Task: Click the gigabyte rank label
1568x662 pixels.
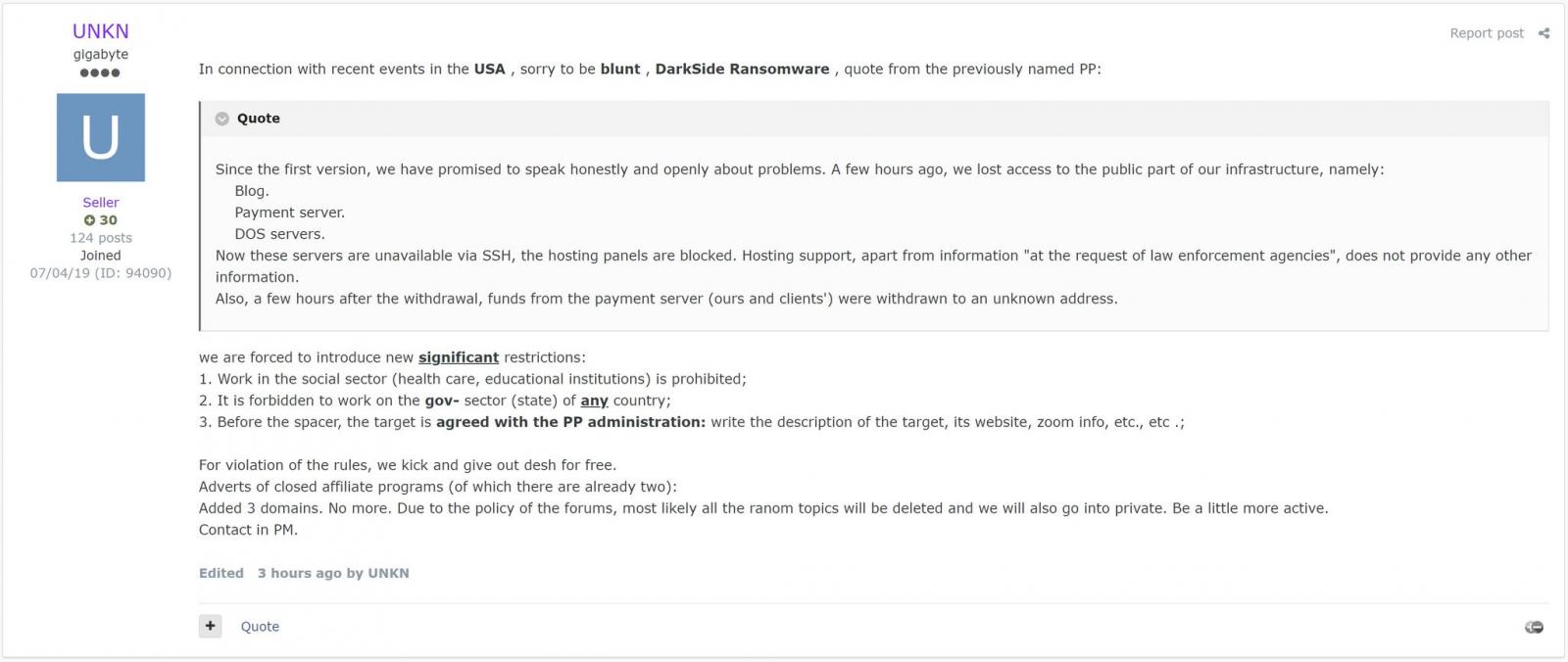Action: click(100, 54)
